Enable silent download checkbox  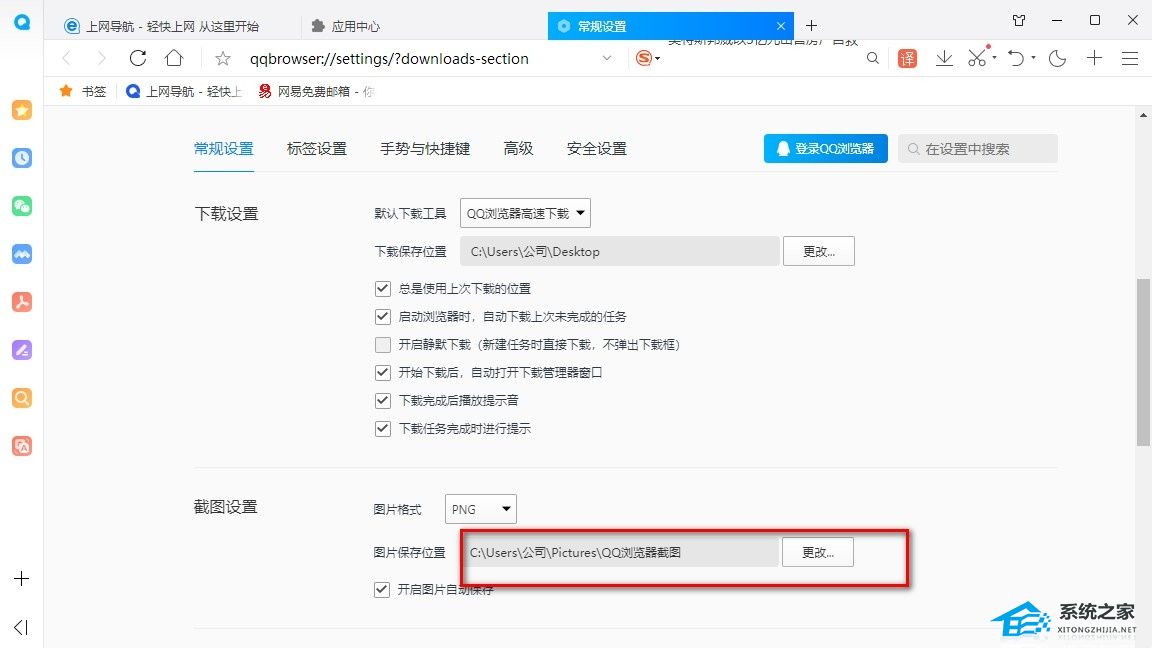(x=382, y=345)
